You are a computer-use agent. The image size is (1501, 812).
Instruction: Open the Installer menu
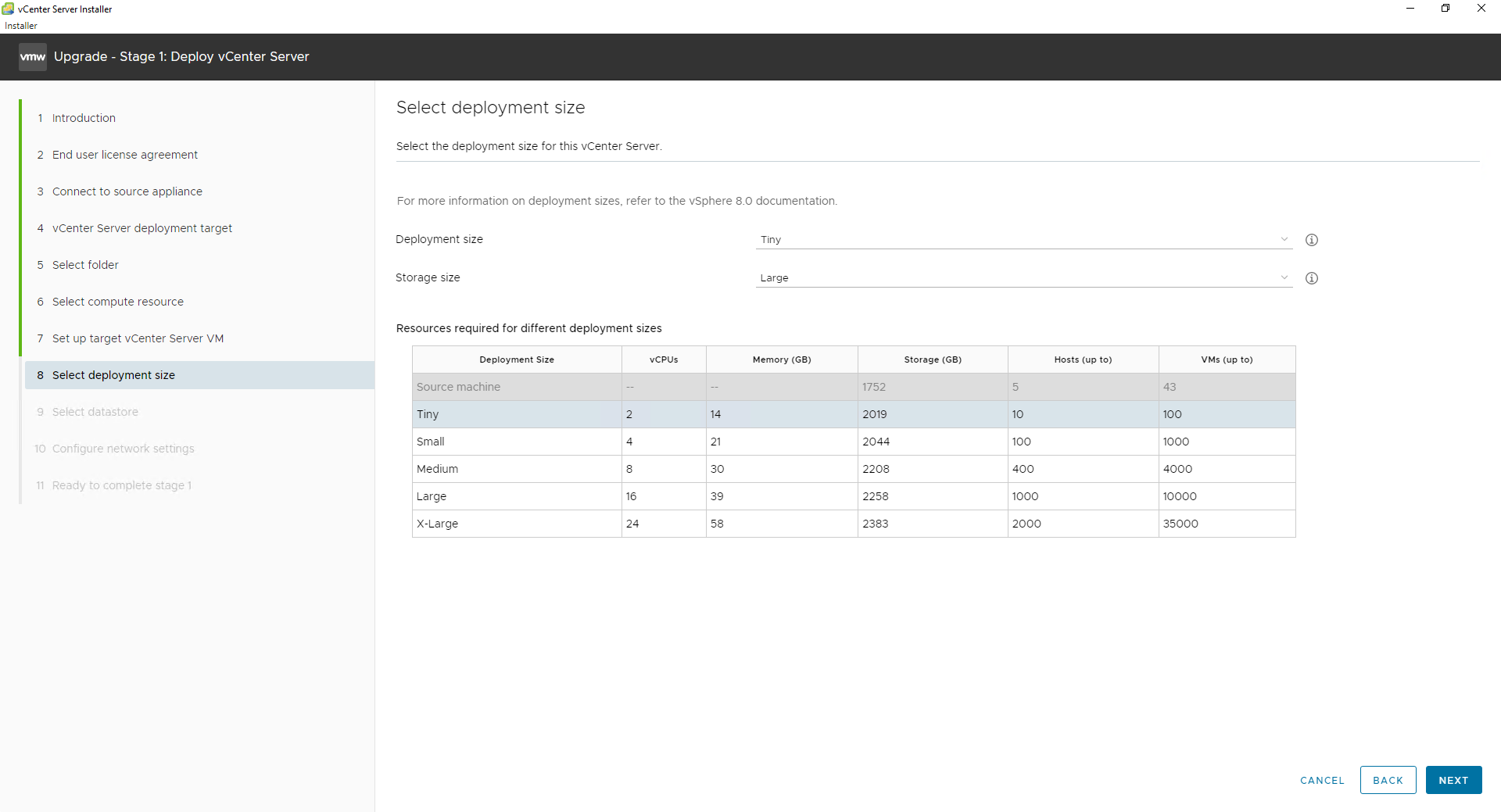pos(21,26)
